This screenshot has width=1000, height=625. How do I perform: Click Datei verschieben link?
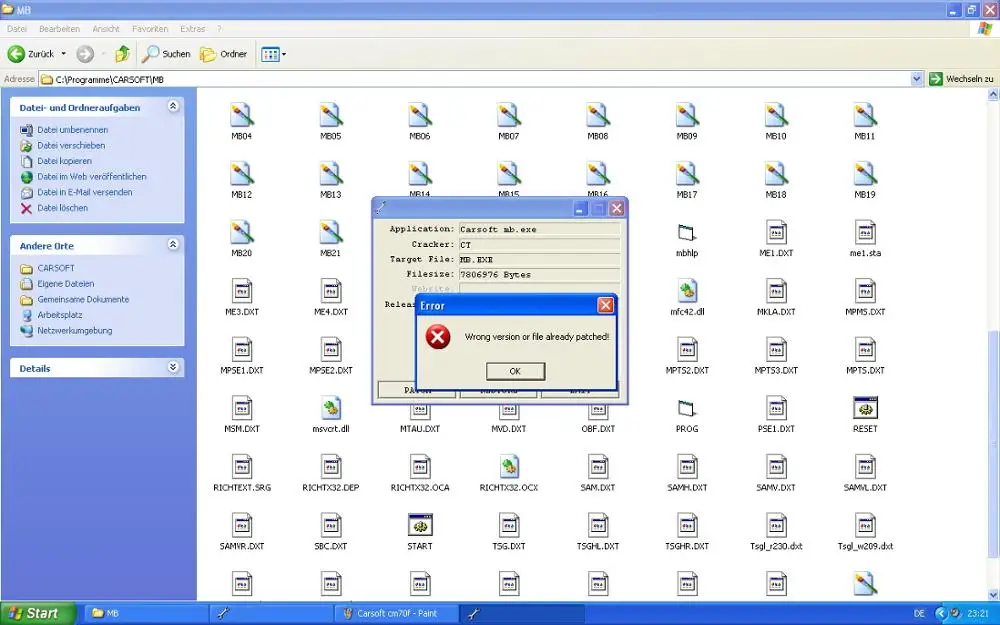point(71,145)
